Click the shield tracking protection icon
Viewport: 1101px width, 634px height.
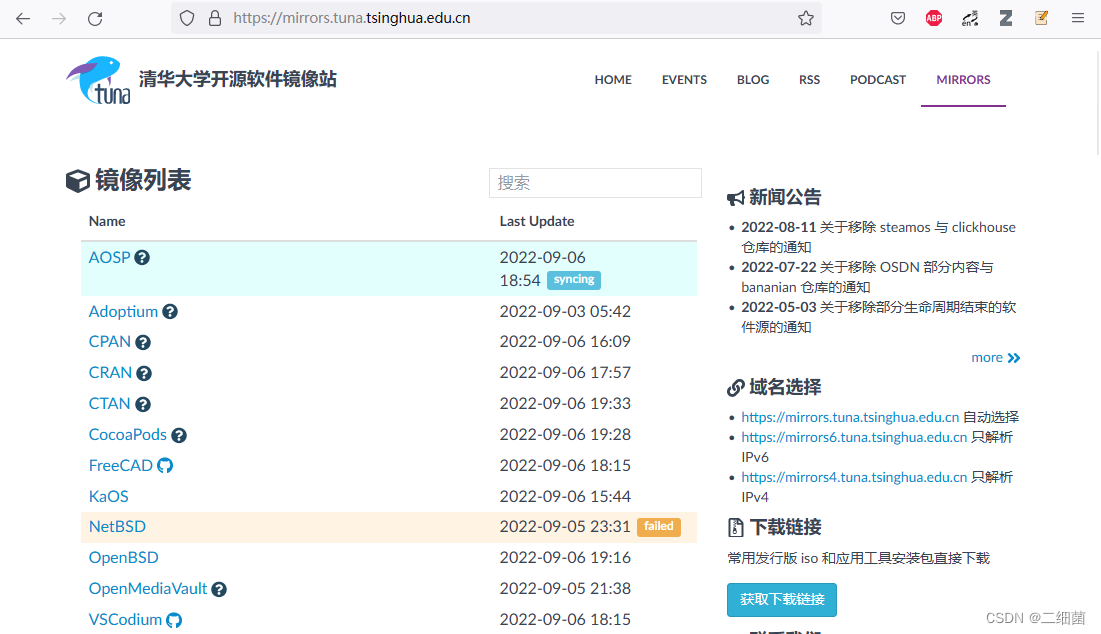[x=187, y=18]
